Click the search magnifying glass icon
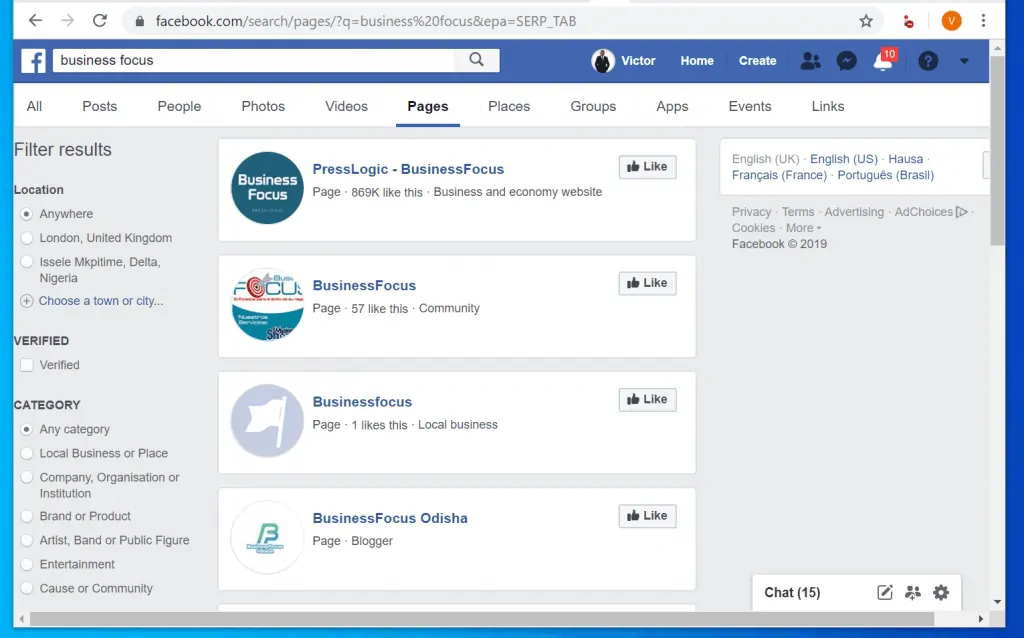The image size is (1024, 638). pyautogui.click(x=477, y=60)
